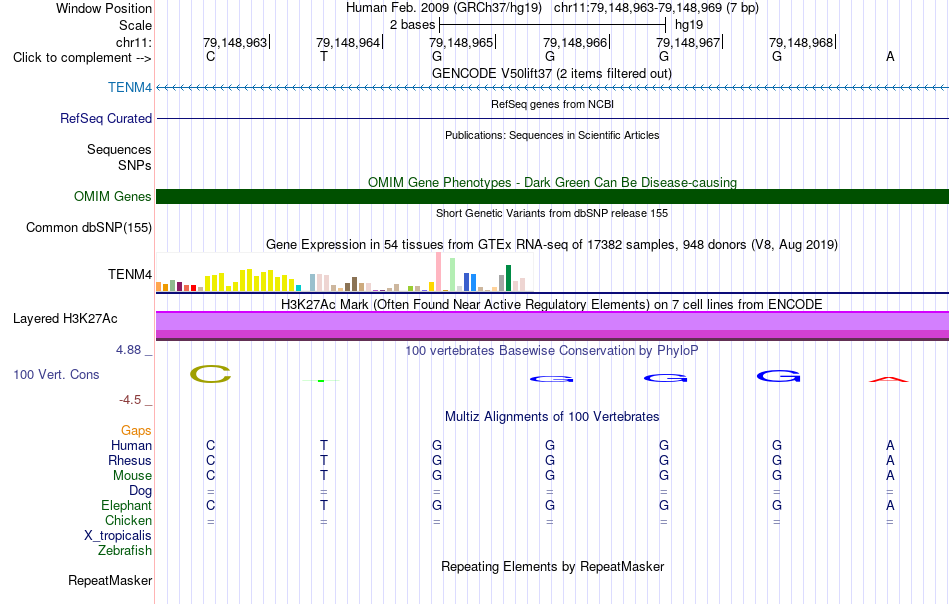This screenshot has width=950, height=604.
Task: Click the purple Layered H3K27Ac signal band
Action: tap(553, 326)
